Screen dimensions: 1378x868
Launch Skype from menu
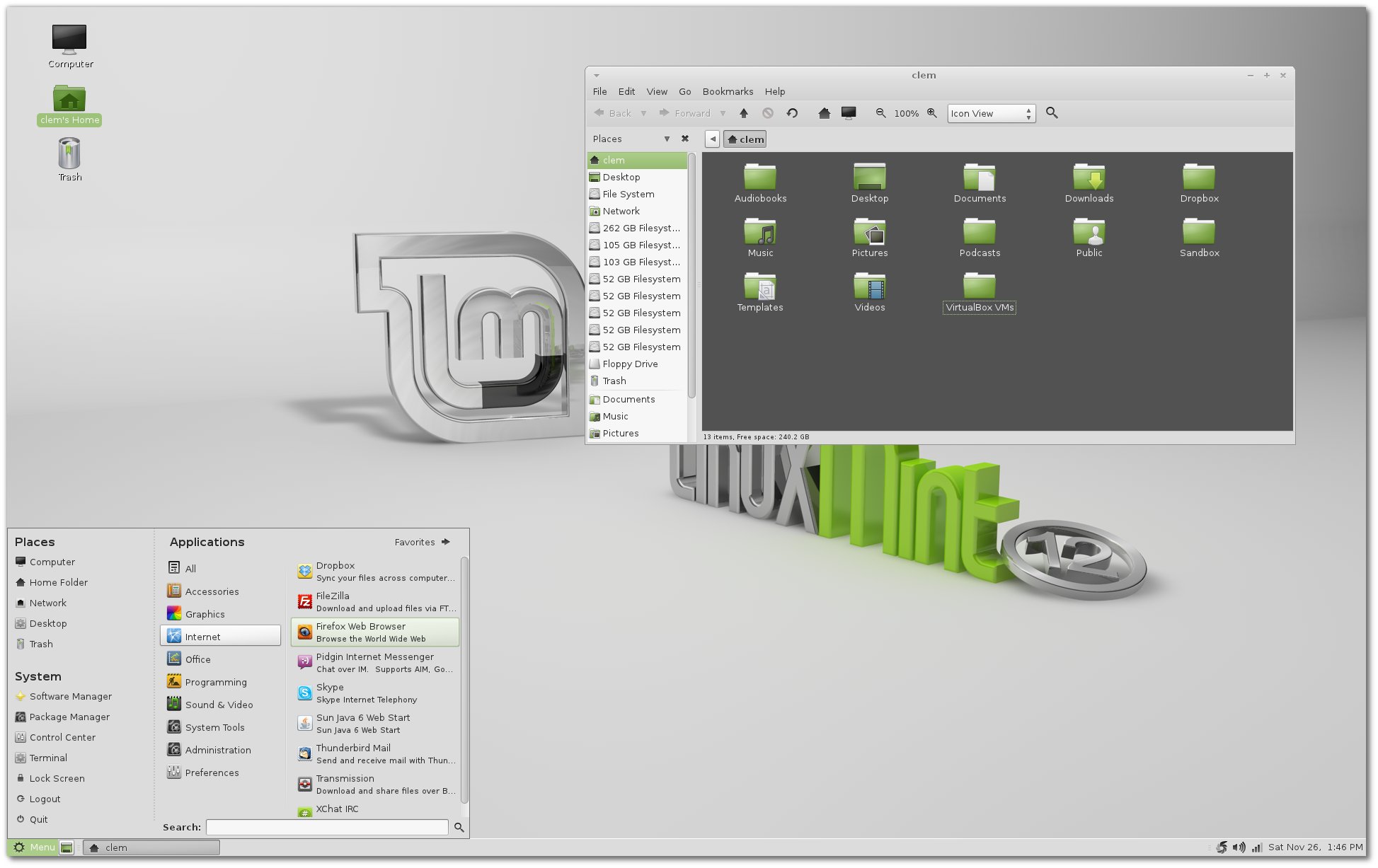[x=375, y=693]
